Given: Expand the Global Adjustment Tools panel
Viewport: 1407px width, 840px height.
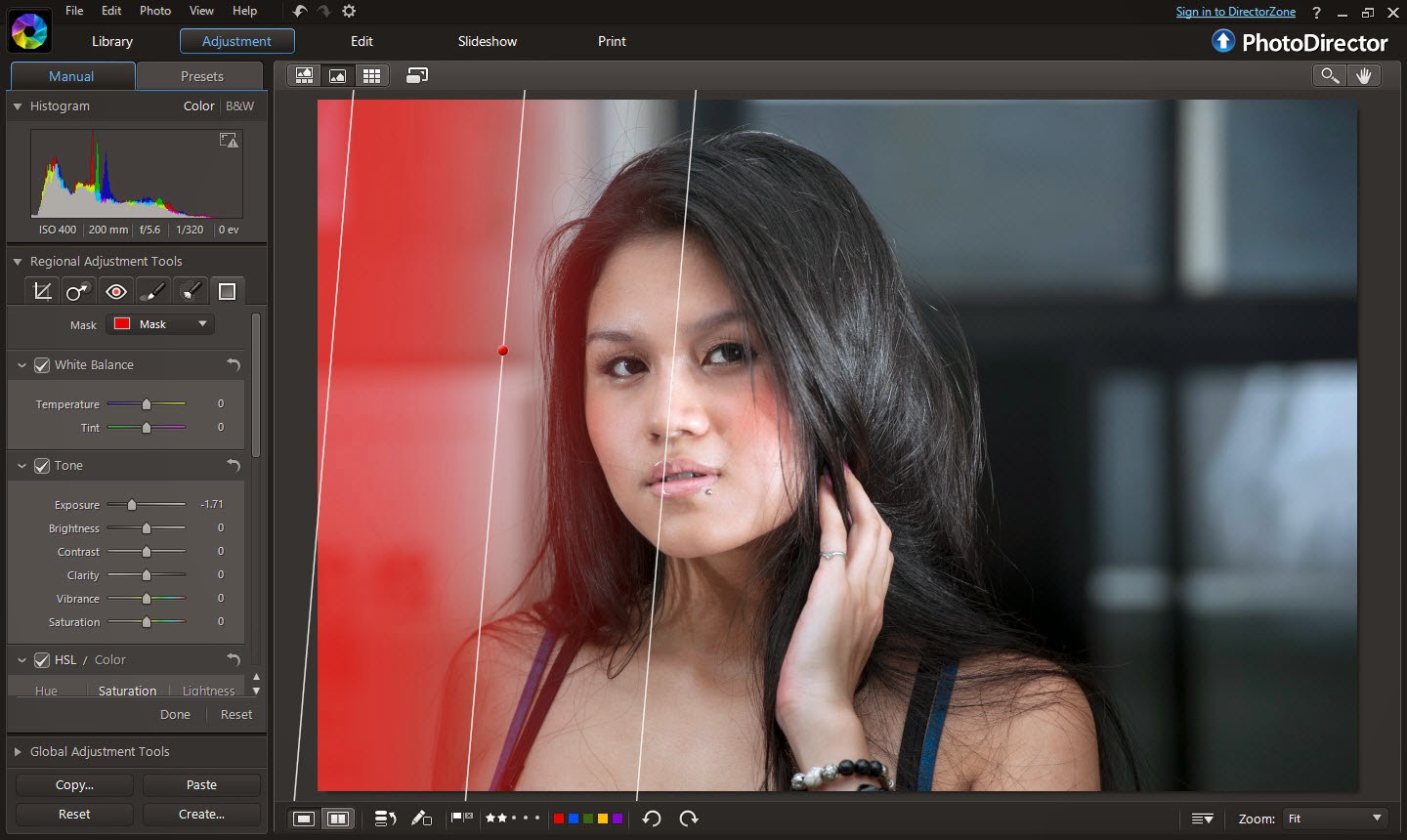Looking at the screenshot, I should (x=18, y=751).
